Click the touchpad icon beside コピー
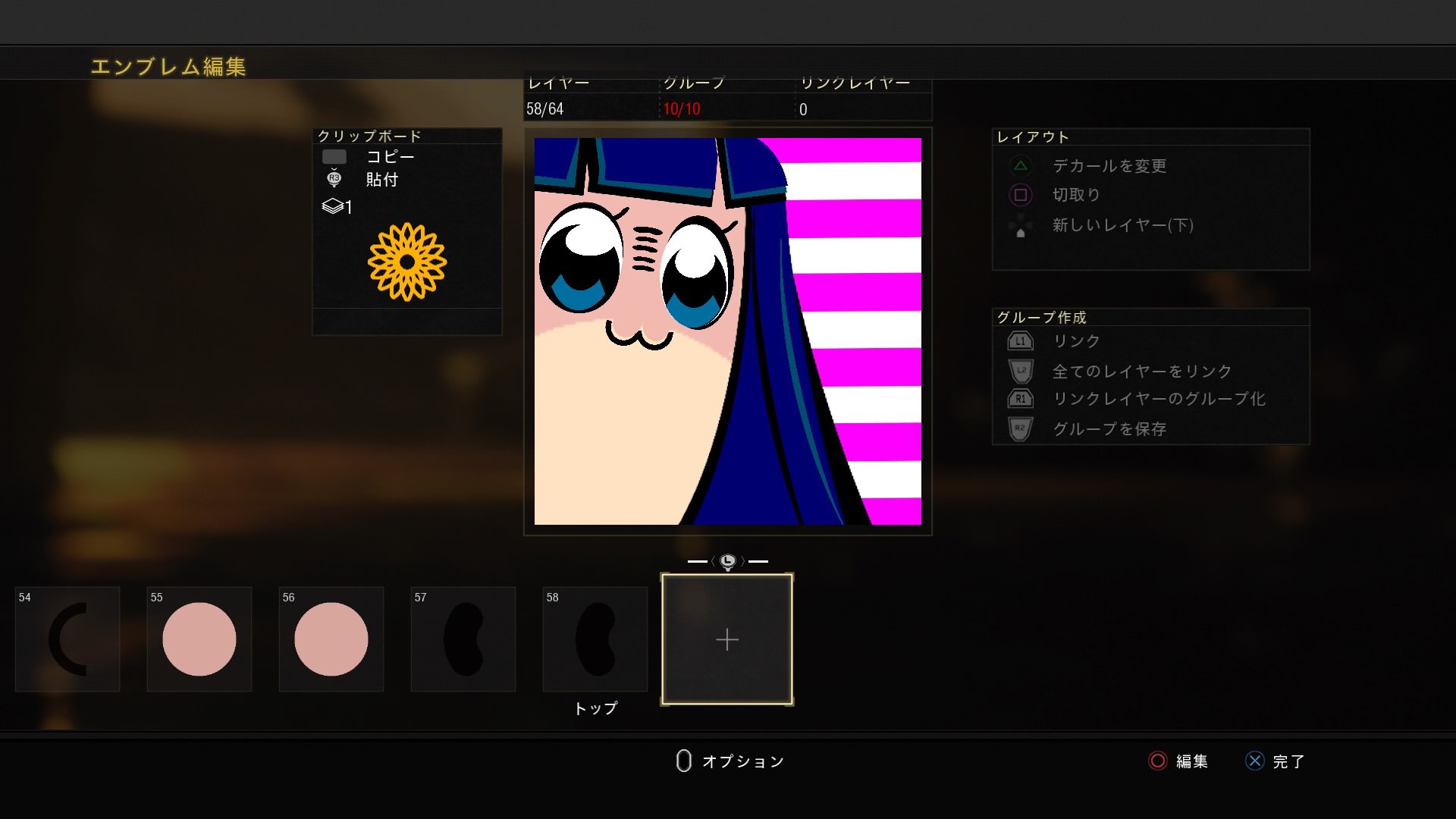Viewport: 1456px width, 819px height. pyautogui.click(x=334, y=157)
